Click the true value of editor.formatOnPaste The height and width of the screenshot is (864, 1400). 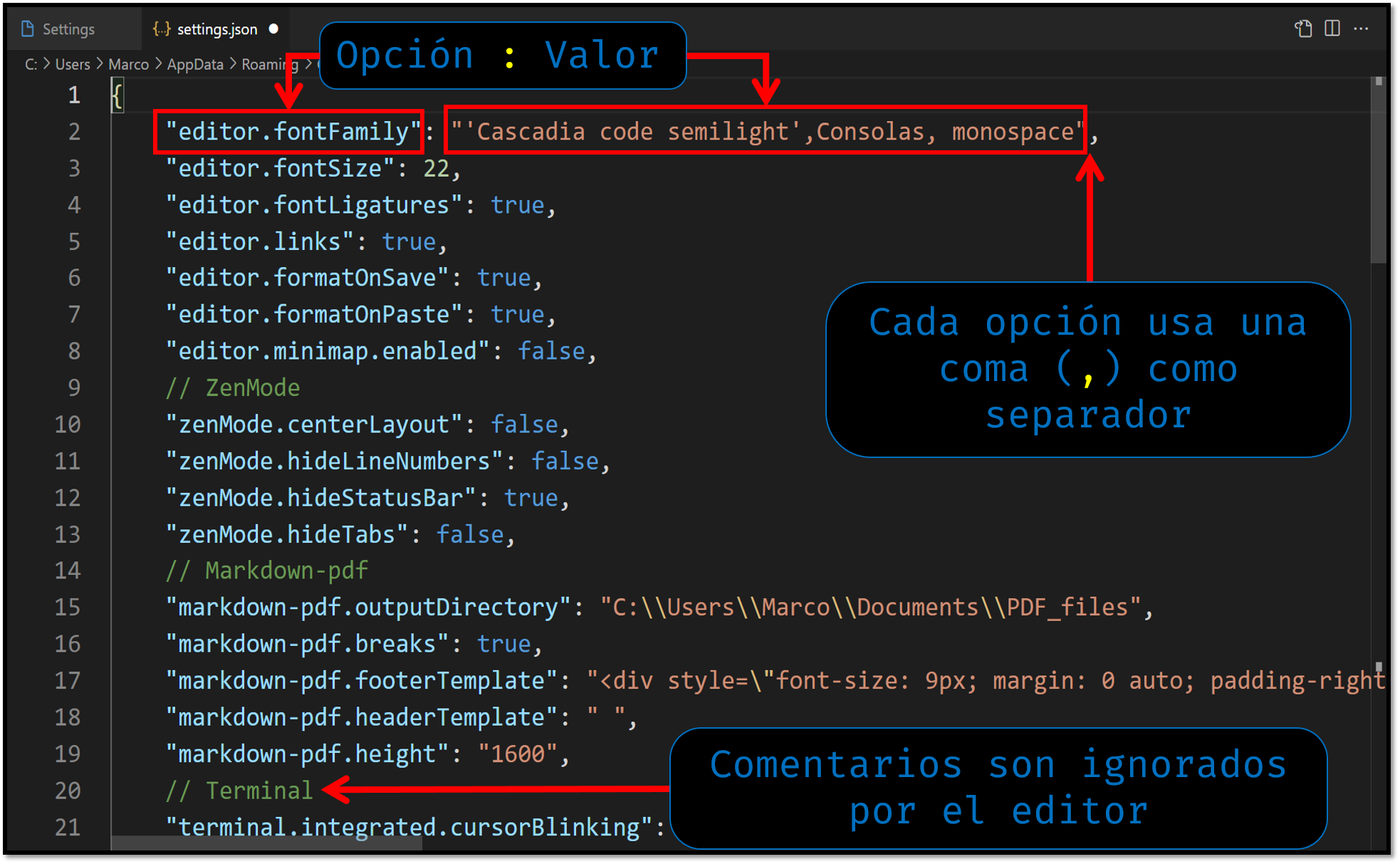pos(517,315)
